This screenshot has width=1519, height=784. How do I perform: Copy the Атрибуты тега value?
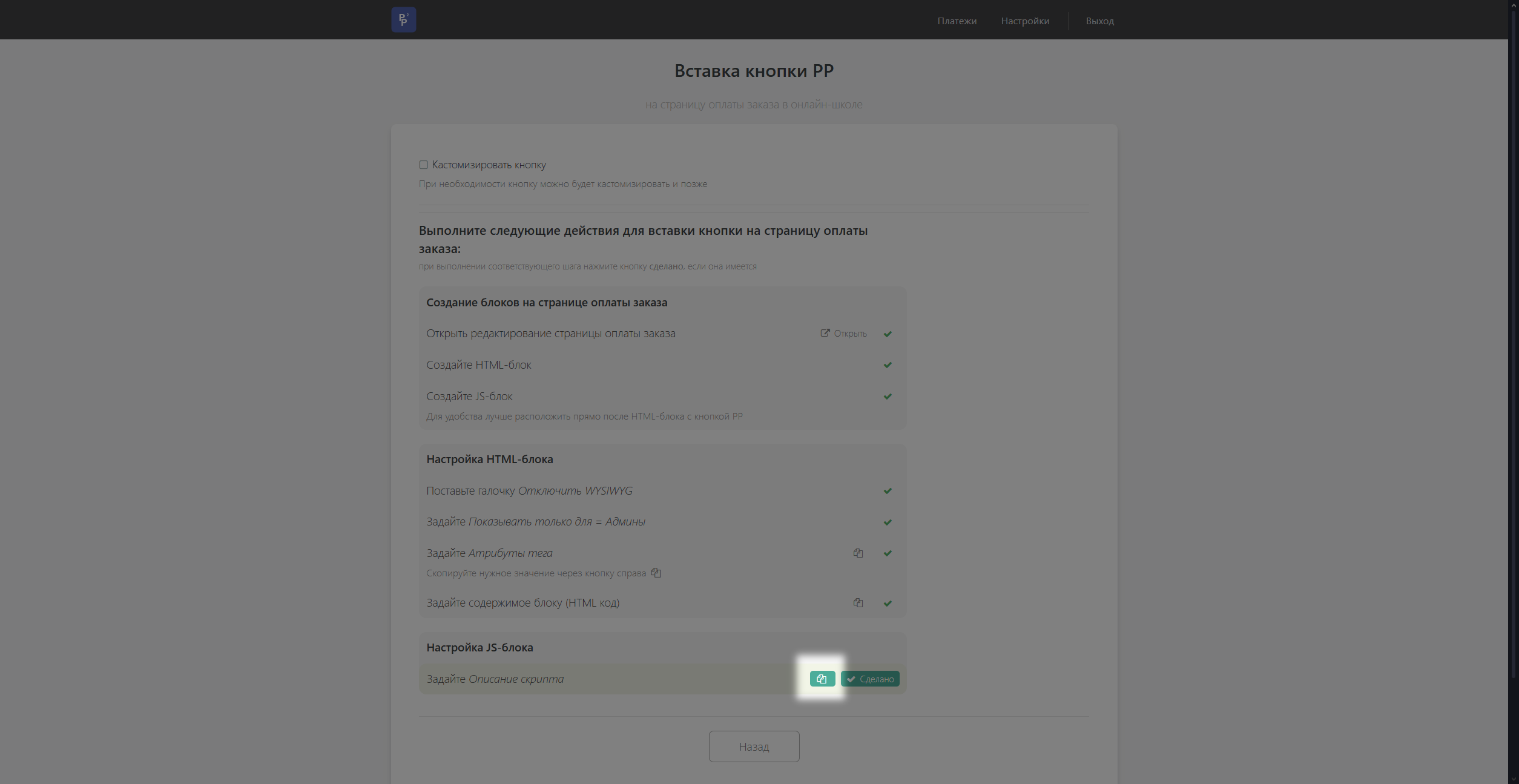click(x=858, y=553)
